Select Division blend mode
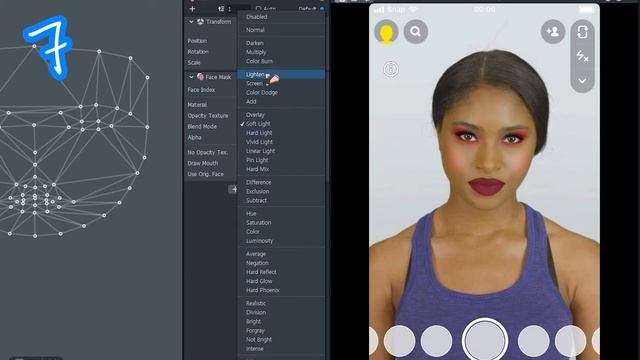 (x=256, y=312)
